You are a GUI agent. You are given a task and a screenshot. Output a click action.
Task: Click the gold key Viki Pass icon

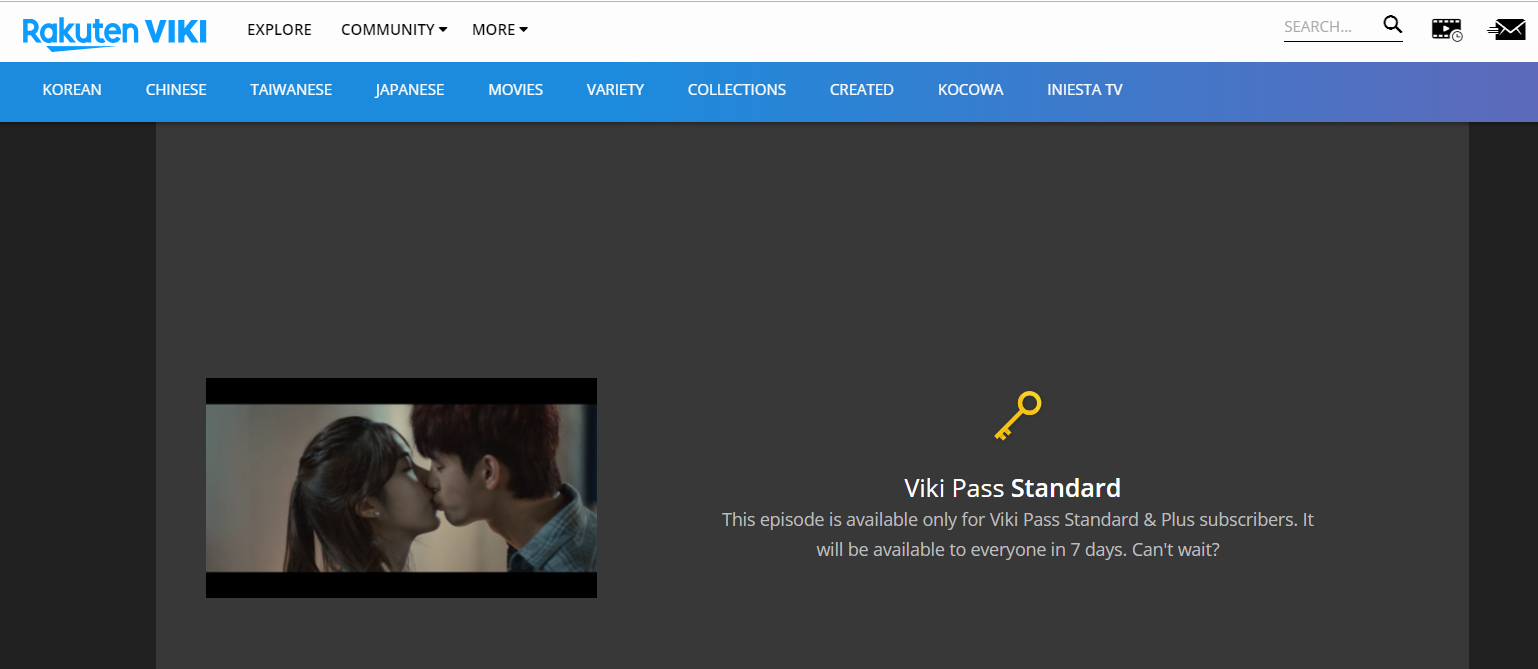(1018, 416)
